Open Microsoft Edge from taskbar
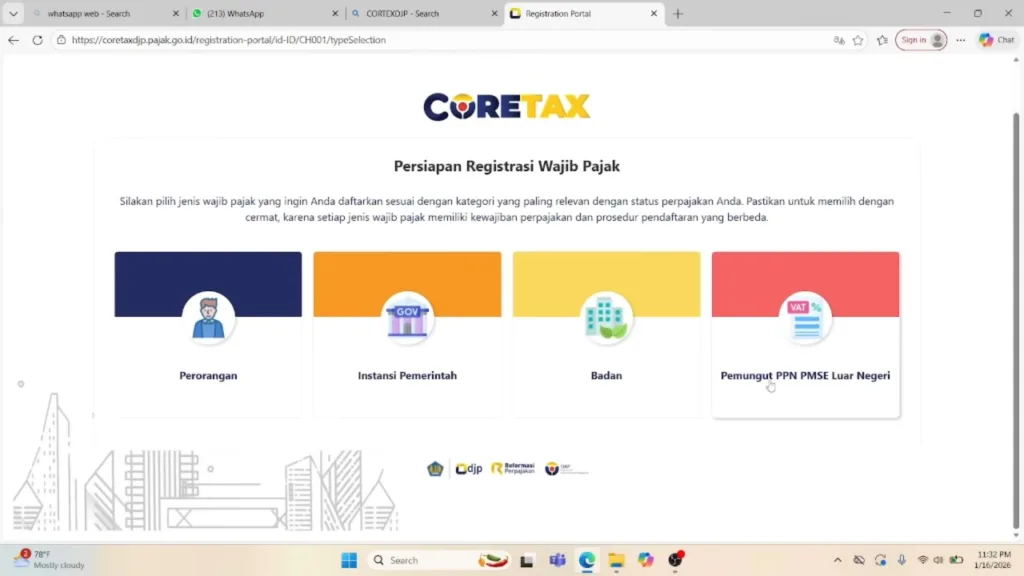Image resolution: width=1024 pixels, height=576 pixels. (x=586, y=560)
